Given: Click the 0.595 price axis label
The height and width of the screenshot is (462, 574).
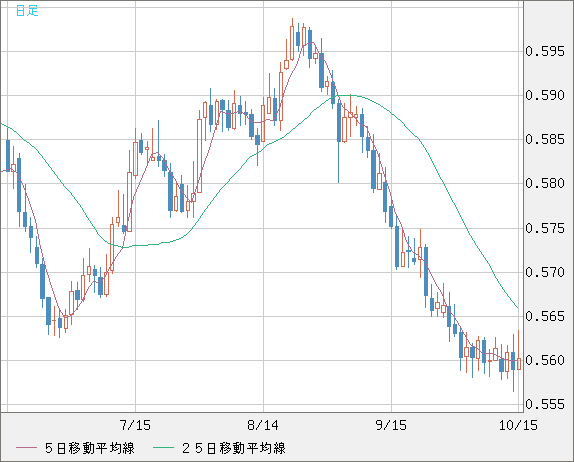Looking at the screenshot, I should tap(545, 51).
